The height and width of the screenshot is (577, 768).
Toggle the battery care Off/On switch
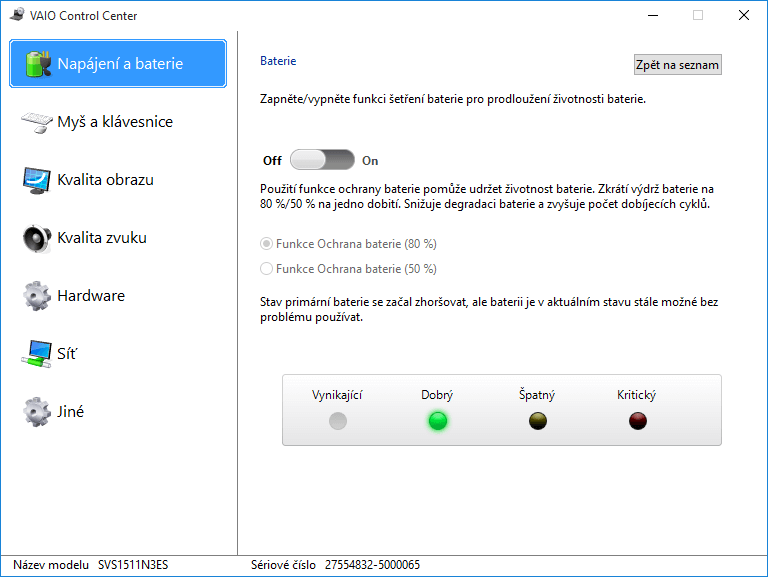322,160
